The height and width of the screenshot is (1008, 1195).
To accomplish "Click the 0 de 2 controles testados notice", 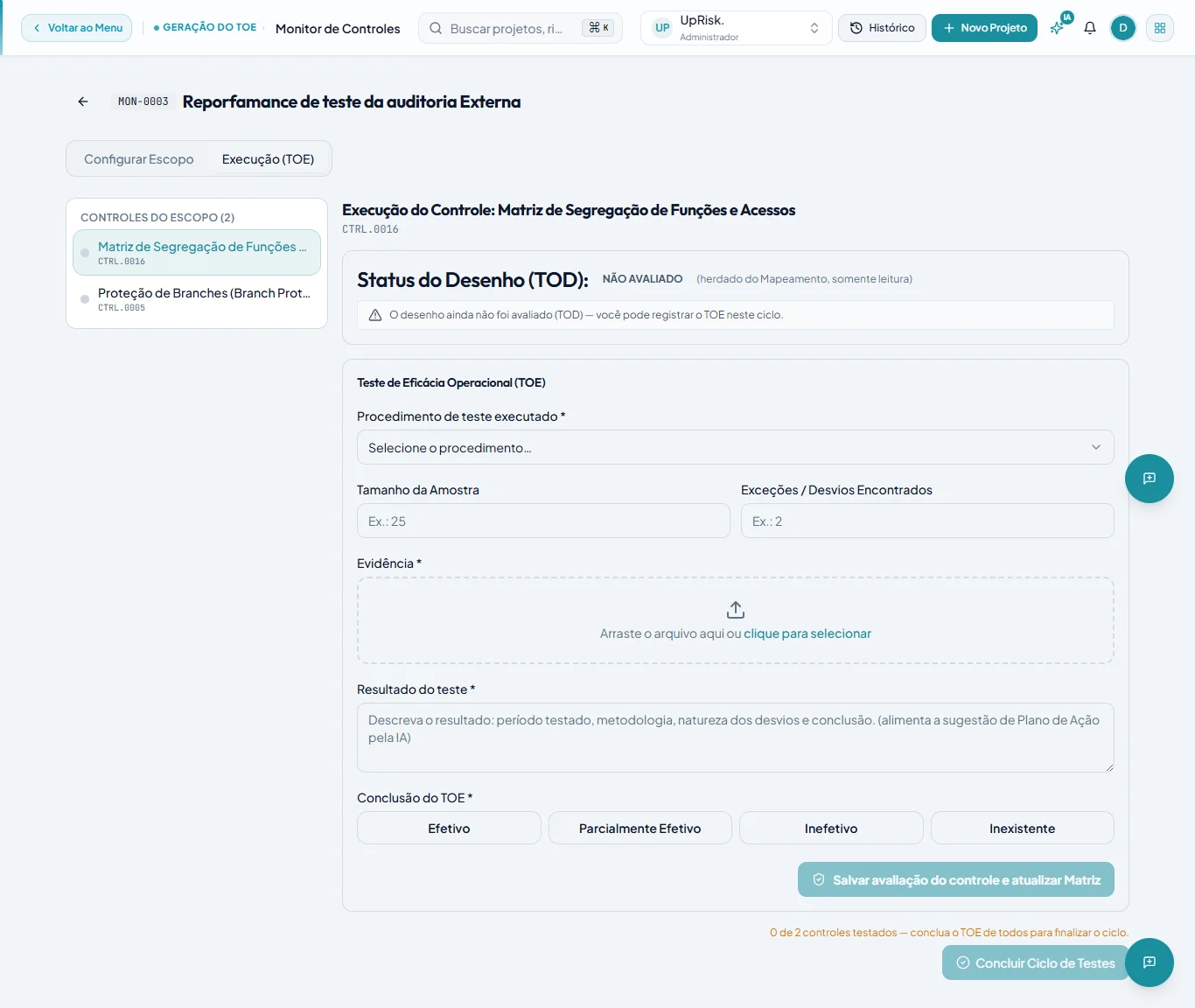I will pos(949,933).
